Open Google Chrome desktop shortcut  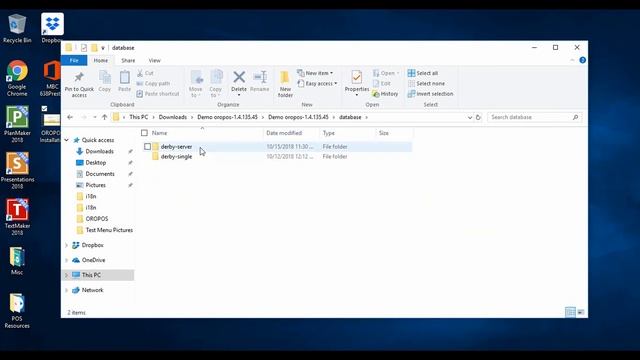(x=17, y=78)
